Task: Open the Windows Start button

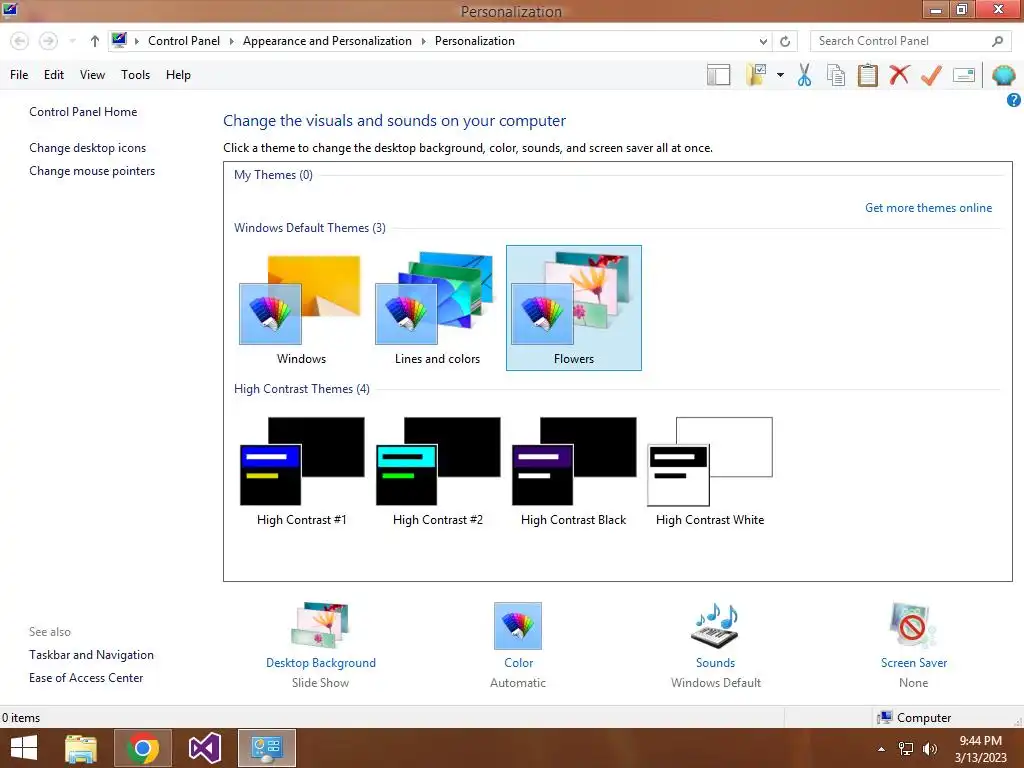Action: click(x=24, y=748)
